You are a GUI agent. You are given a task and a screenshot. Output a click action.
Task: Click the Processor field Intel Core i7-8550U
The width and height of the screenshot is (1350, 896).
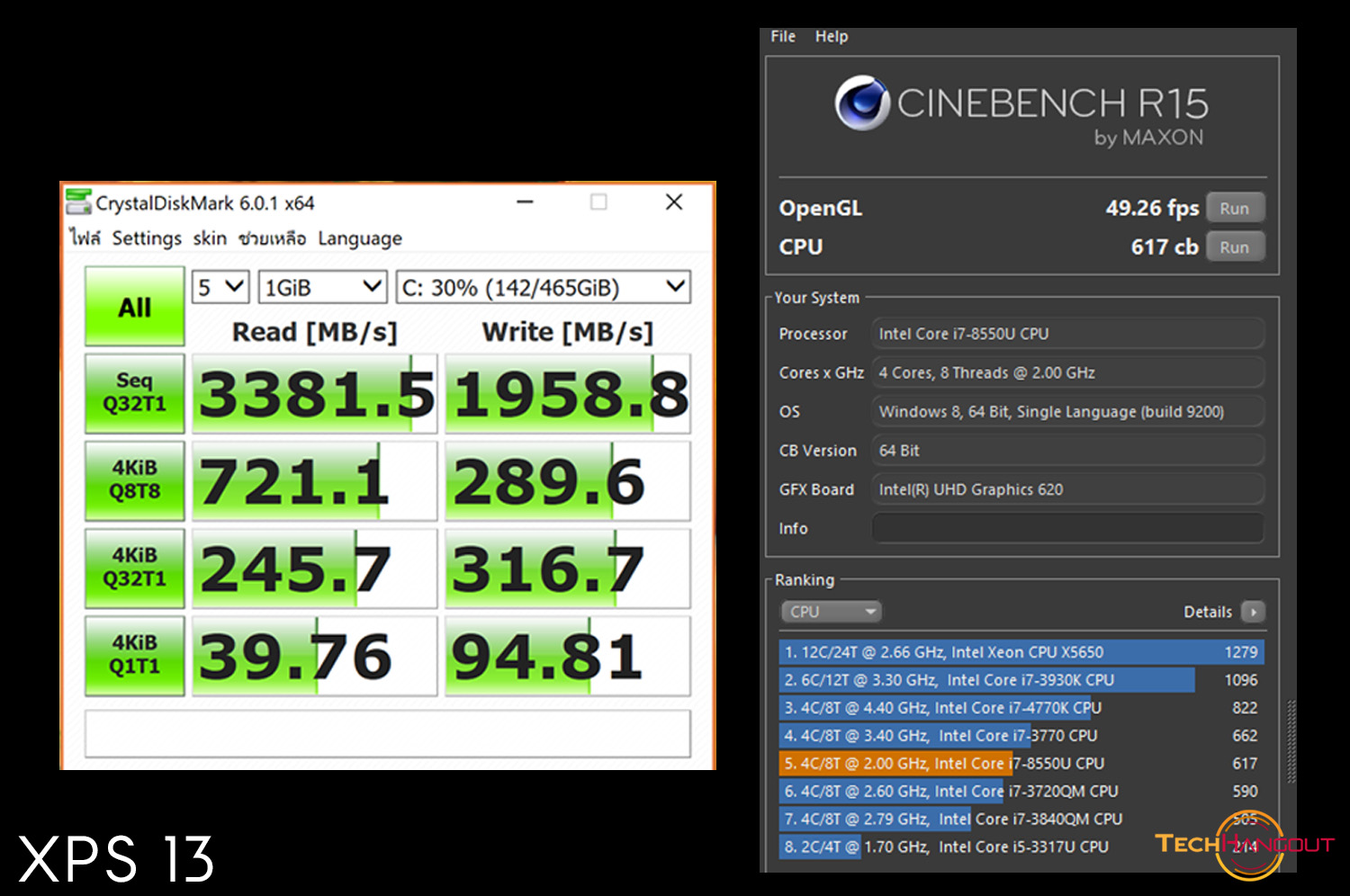click(1067, 334)
